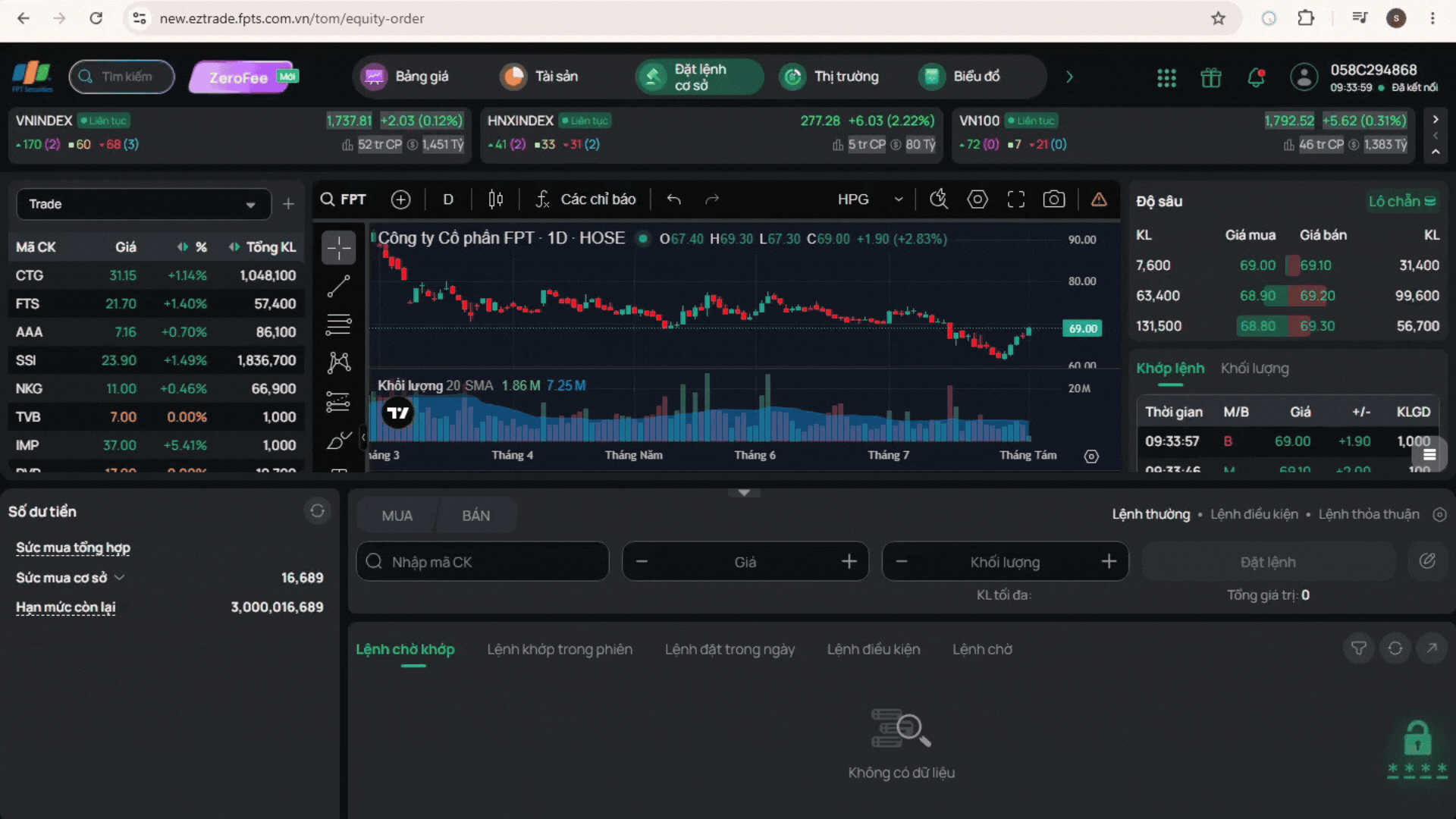Open the Bảng giá price board
The width and height of the screenshot is (1456, 819).
coord(406,77)
